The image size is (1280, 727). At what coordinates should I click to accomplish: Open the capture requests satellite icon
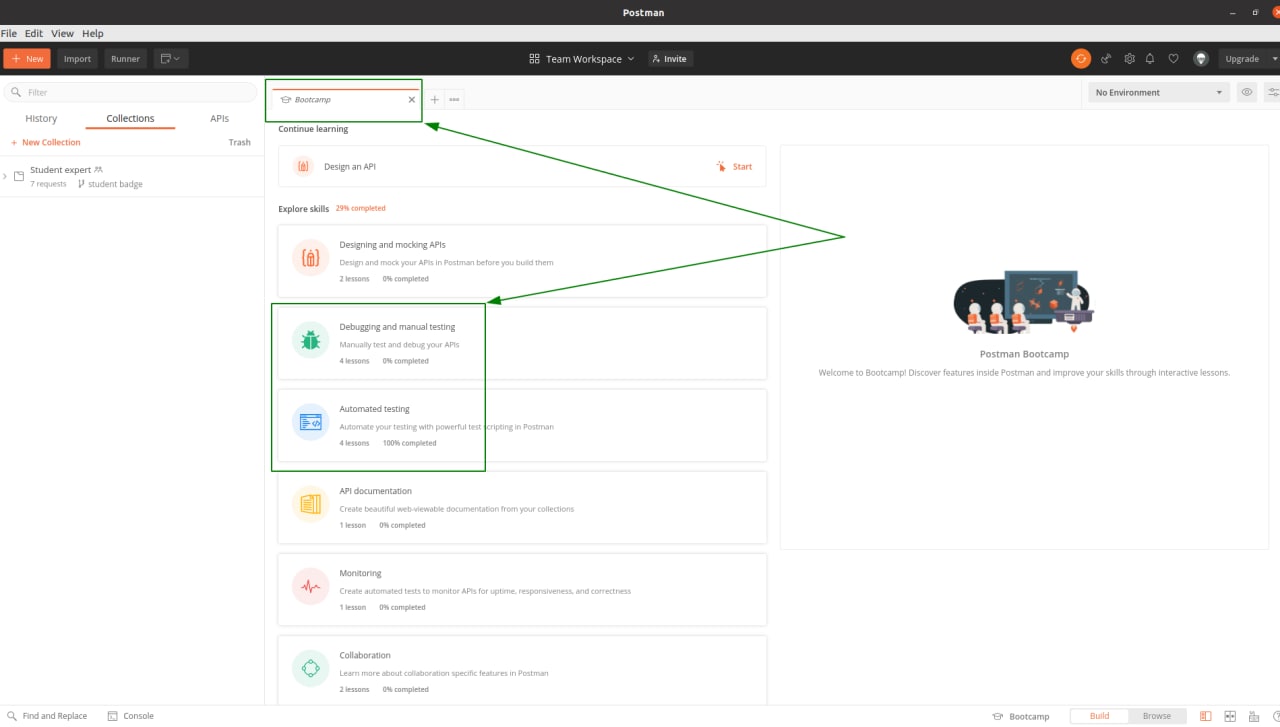[1106, 59]
